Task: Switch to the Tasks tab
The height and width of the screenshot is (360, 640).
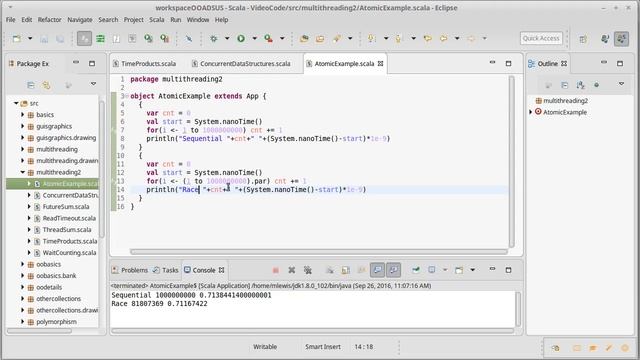Action: [x=166, y=270]
